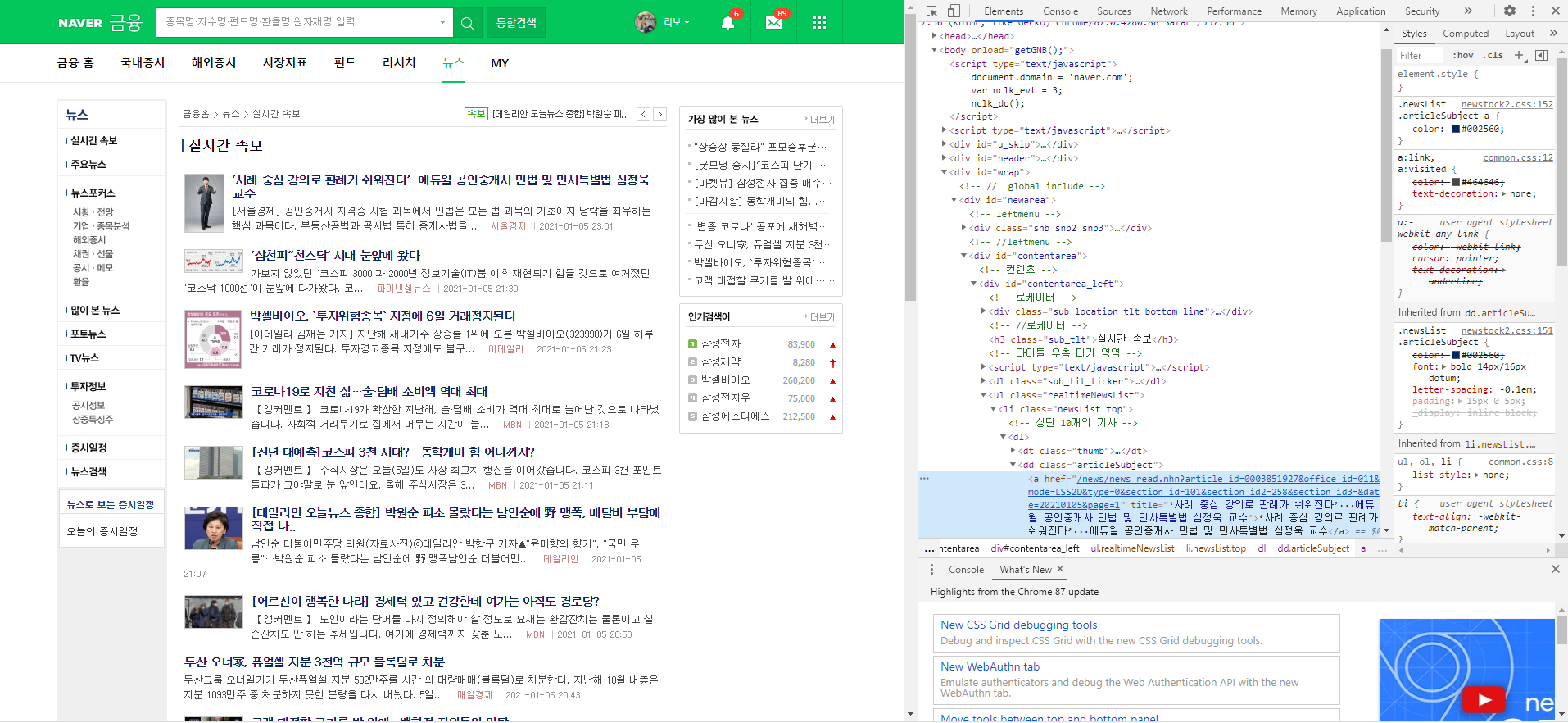Open common.css:12 source link

point(1517,157)
